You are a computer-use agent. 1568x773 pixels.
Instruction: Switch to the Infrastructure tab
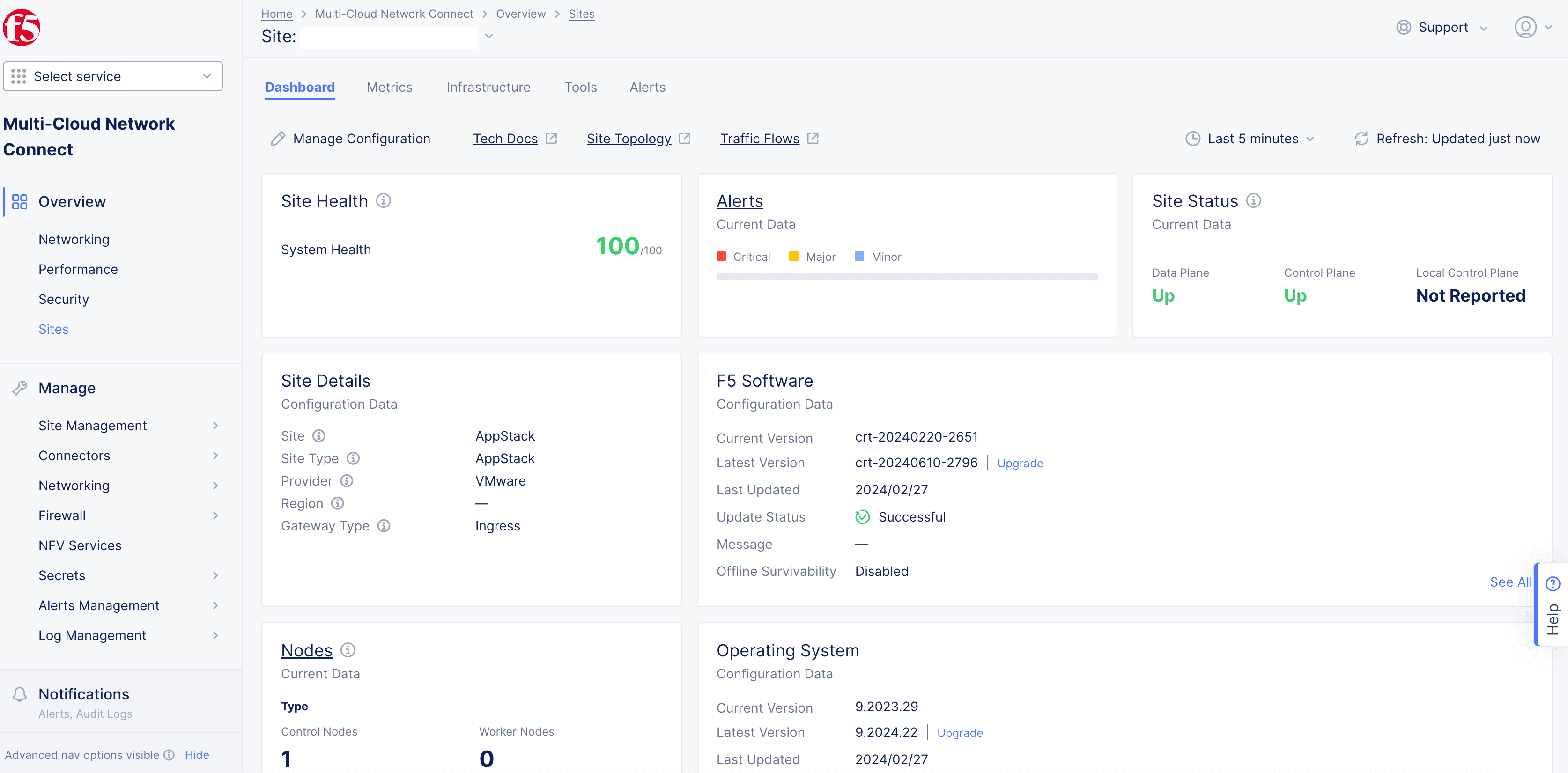pos(488,87)
